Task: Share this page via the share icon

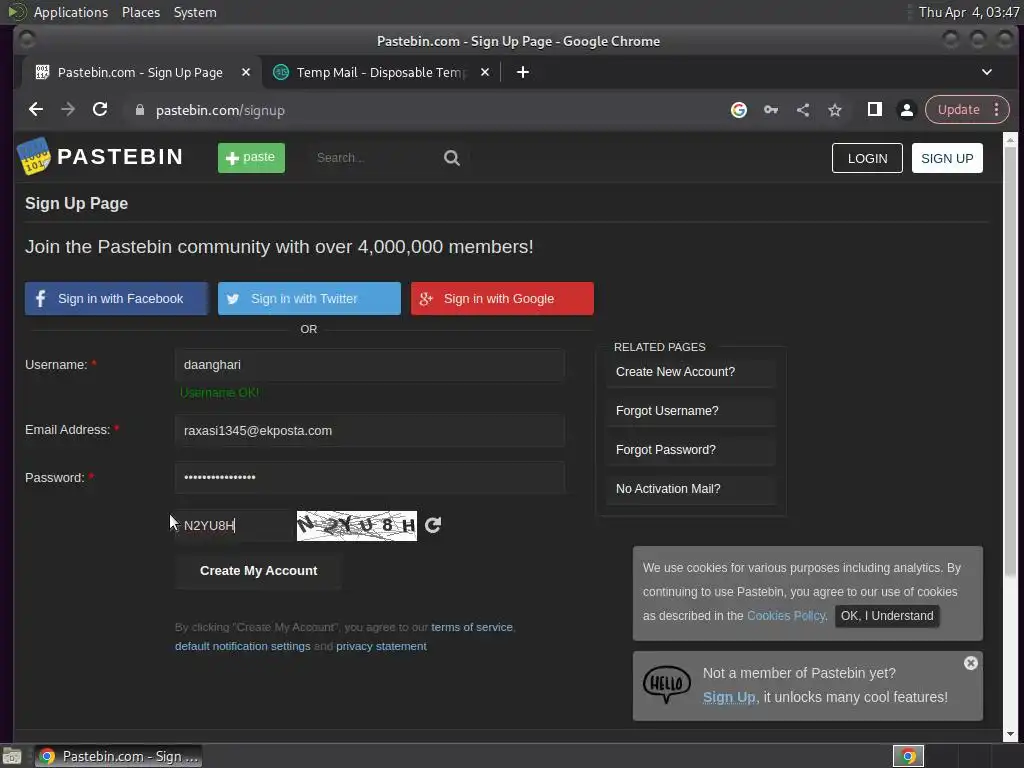Action: click(803, 110)
